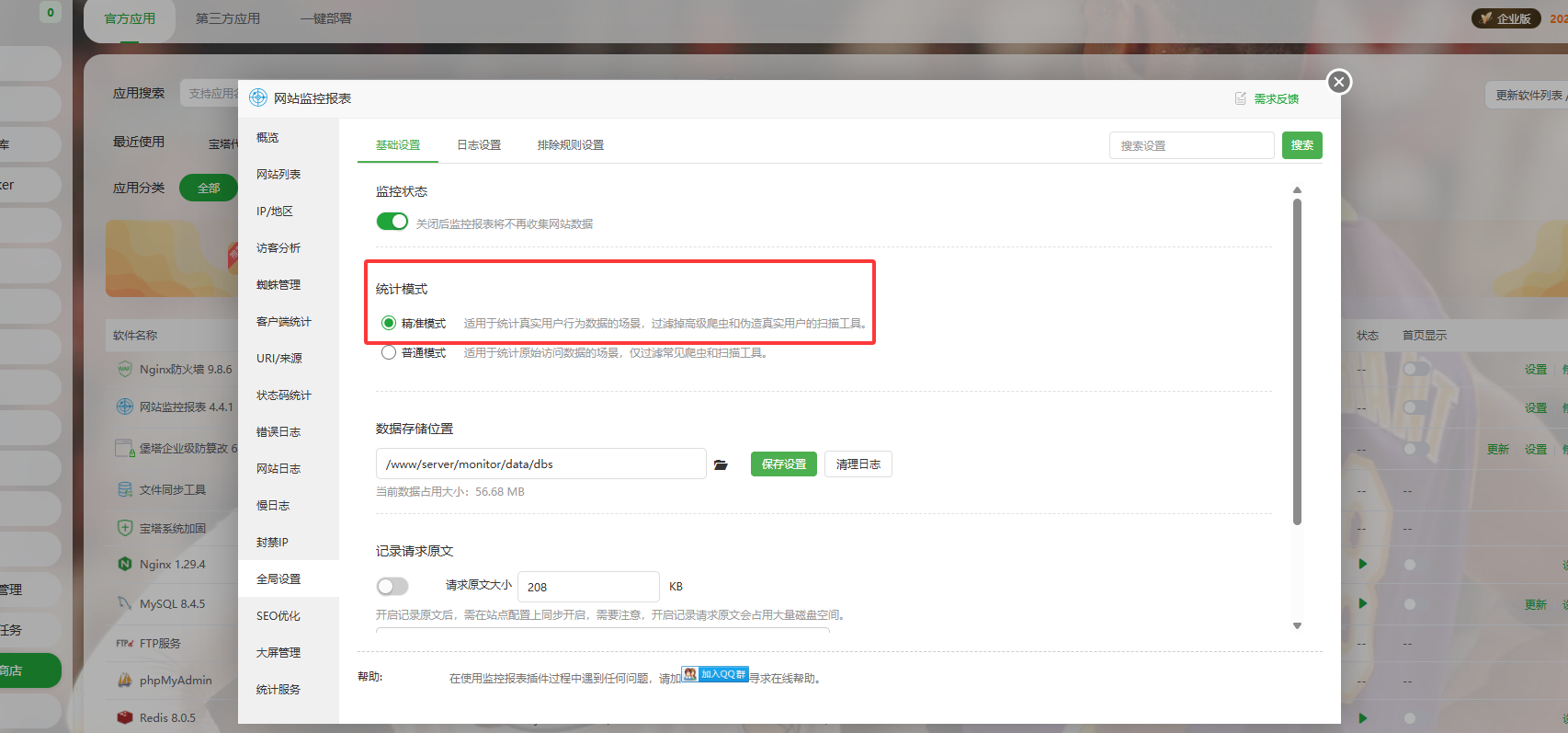
Task: Toggle homepage display switch in Nginx 1.29.4 row
Action: tap(1410, 565)
